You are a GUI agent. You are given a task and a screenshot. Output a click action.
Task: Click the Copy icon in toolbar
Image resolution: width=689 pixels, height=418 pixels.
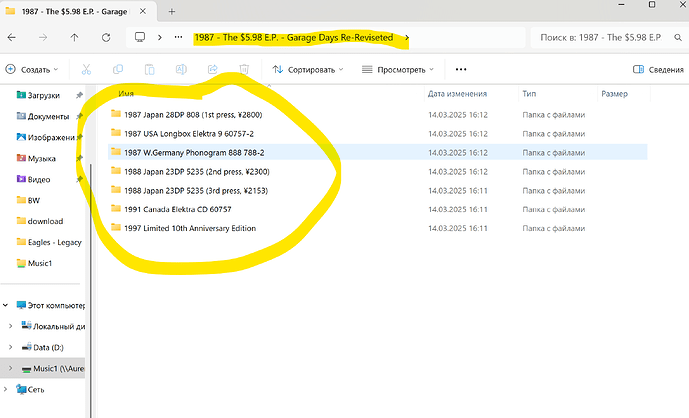118,69
